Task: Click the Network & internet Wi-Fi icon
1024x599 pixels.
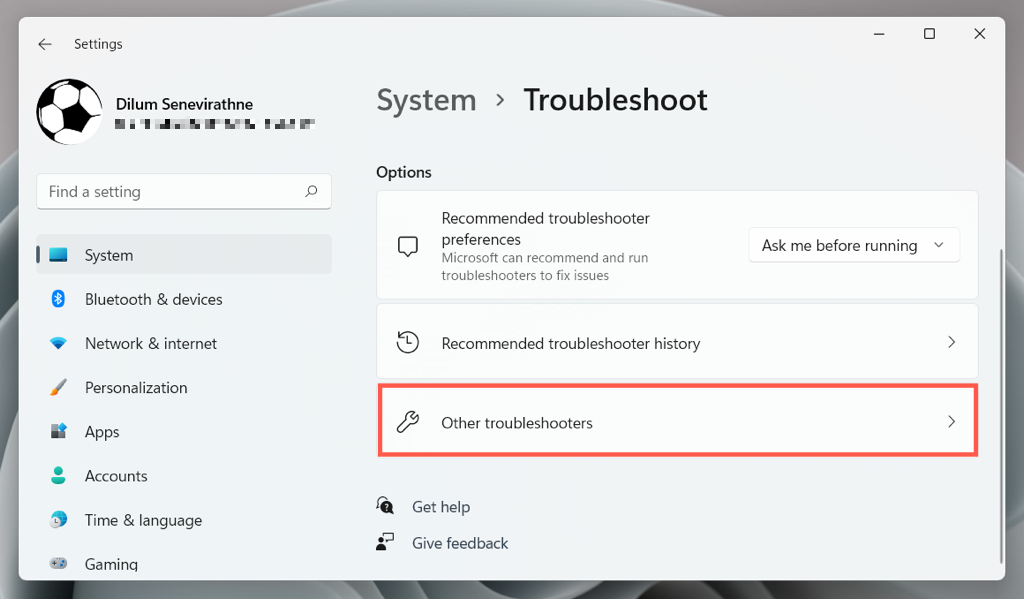Action: click(58, 343)
